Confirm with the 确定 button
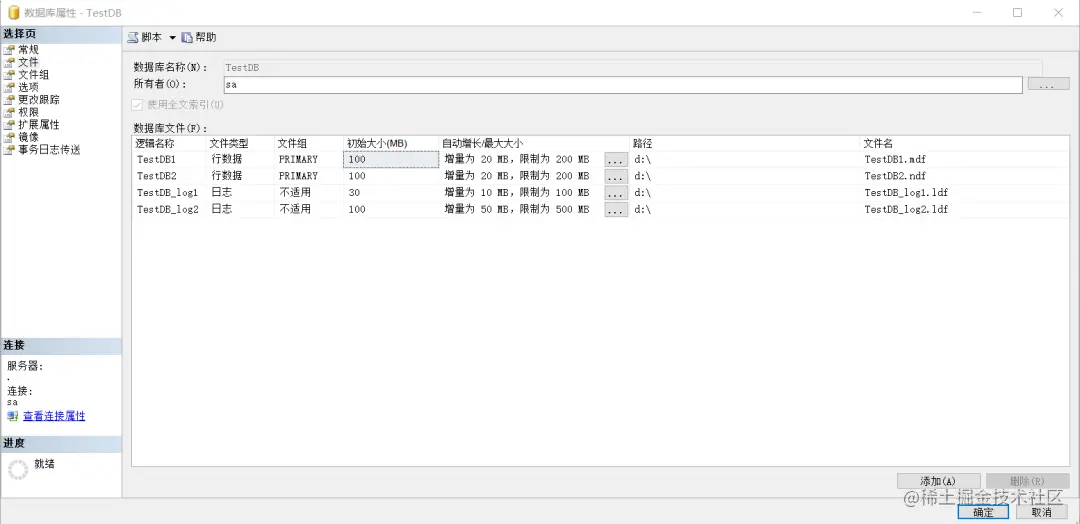The height and width of the screenshot is (524, 1080). [x=983, y=512]
